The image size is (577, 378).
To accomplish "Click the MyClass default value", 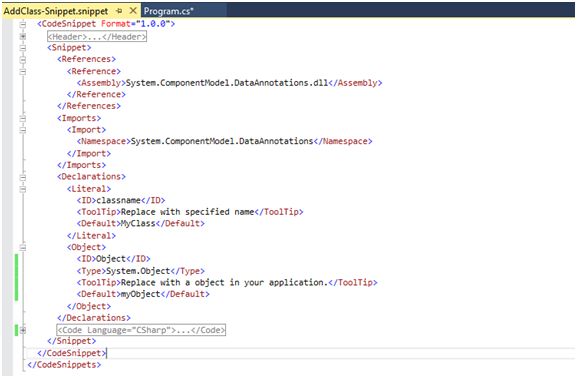I will [138, 223].
